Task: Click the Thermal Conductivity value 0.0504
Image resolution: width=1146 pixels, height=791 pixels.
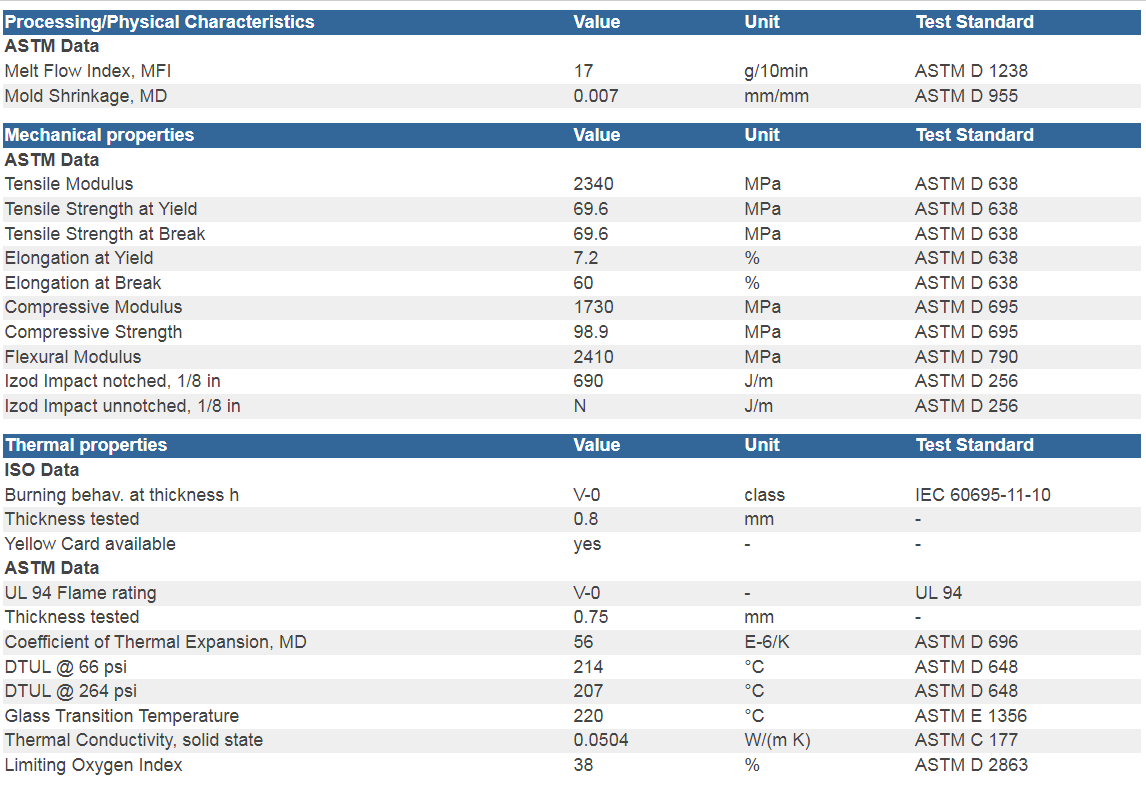Action: click(x=601, y=740)
